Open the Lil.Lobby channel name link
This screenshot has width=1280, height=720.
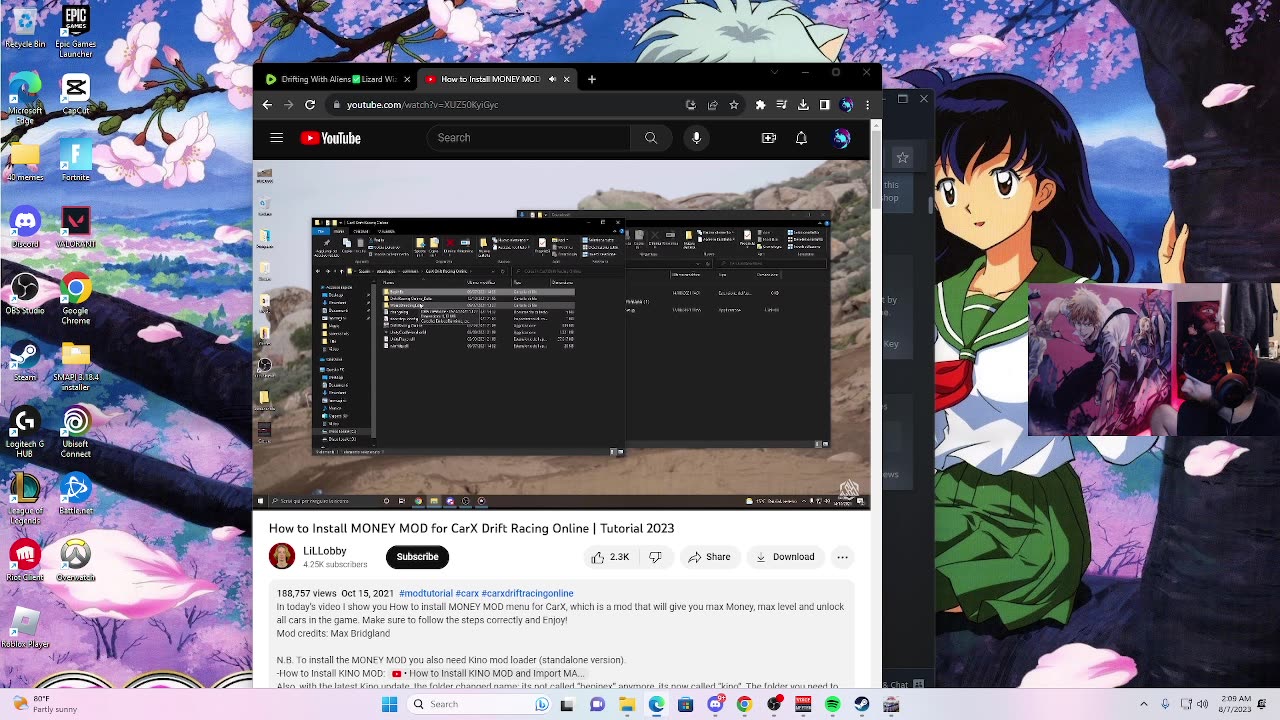click(325, 551)
